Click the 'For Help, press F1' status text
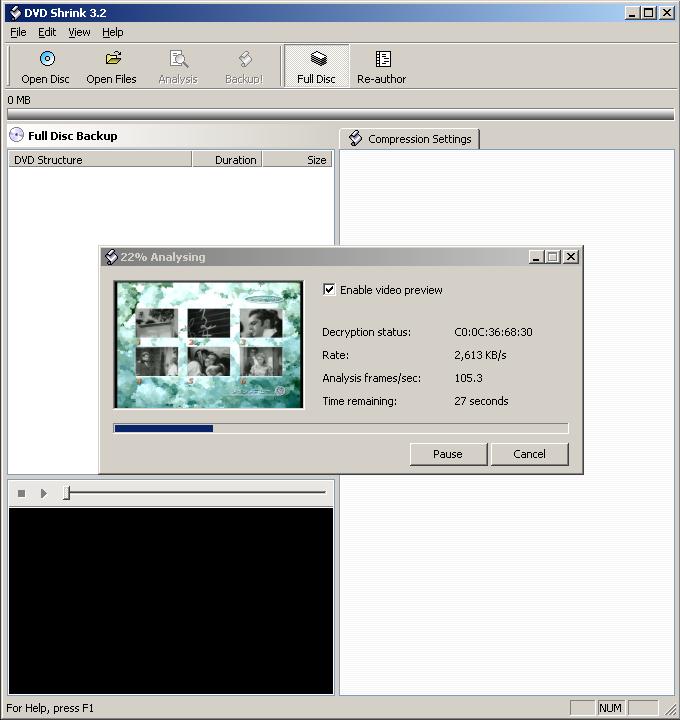This screenshot has height=720, width=680. (50, 708)
